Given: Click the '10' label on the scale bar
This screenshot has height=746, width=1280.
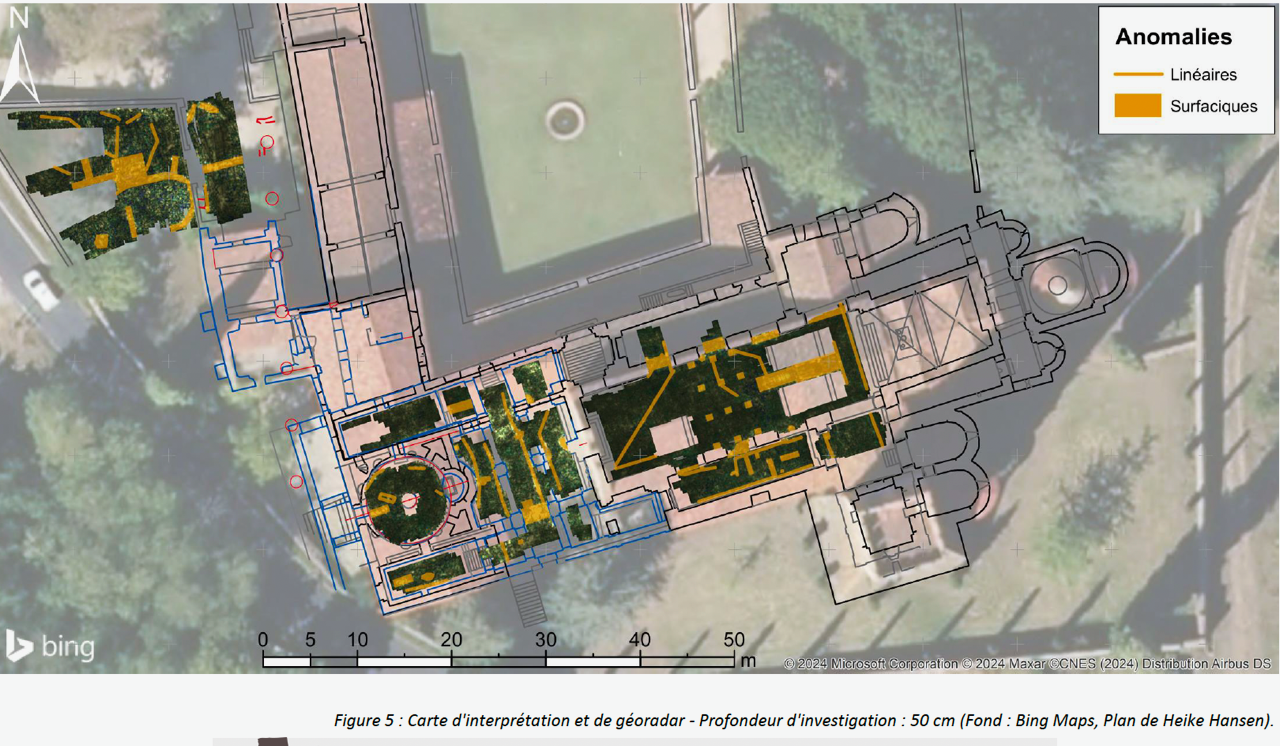Looking at the screenshot, I should [357, 640].
